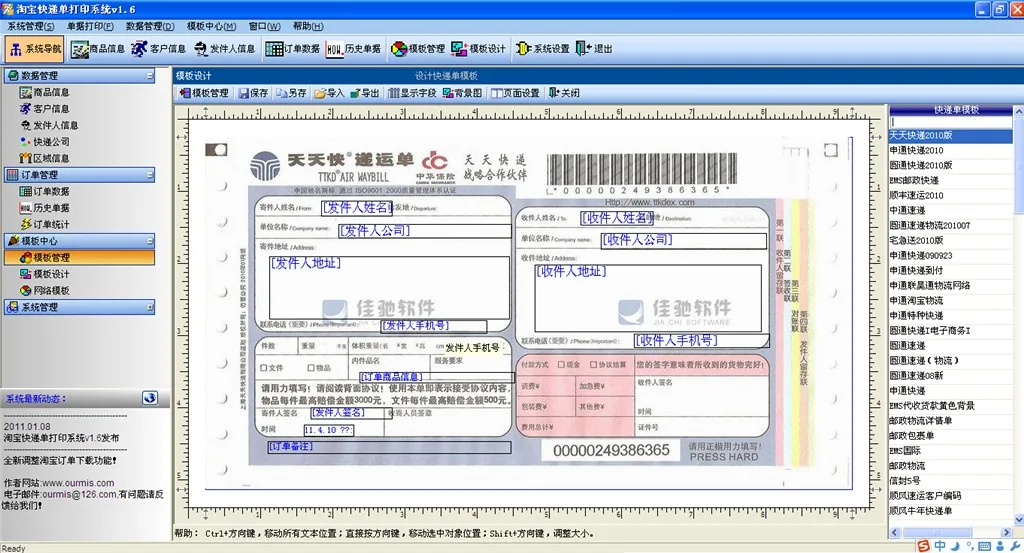The image size is (1024, 553).
Task: Click 另存 save-as button
Action: (x=291, y=93)
